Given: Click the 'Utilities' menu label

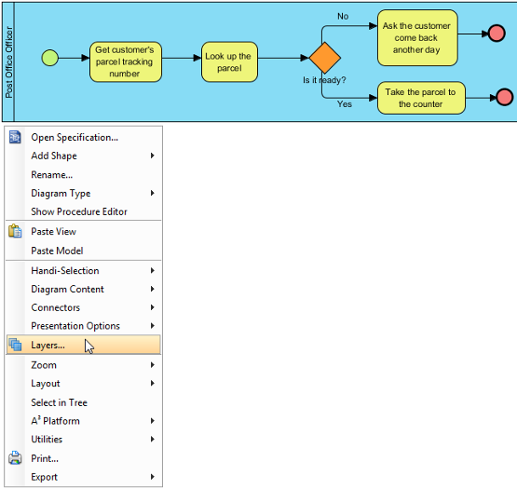Looking at the screenshot, I should [47, 439].
